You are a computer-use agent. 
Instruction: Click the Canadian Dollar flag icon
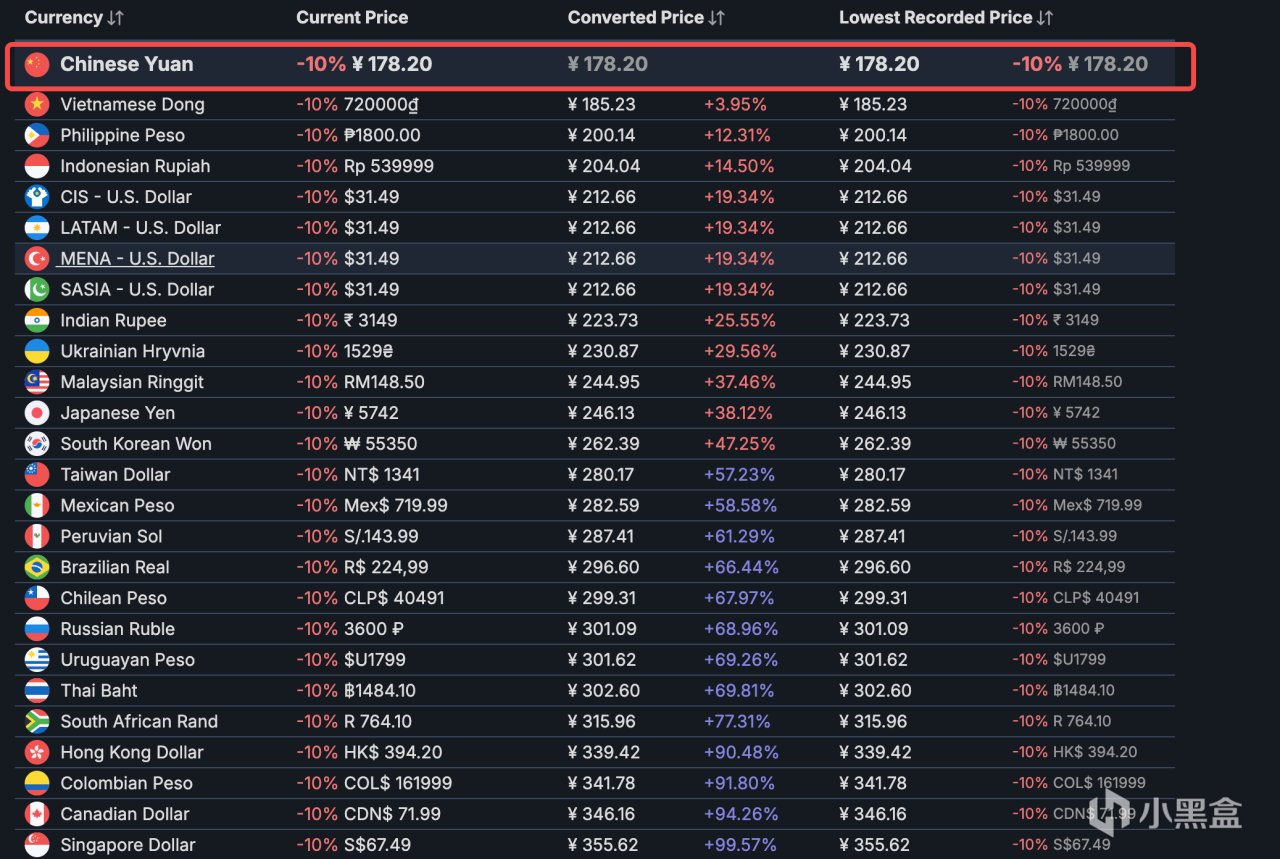[37, 814]
